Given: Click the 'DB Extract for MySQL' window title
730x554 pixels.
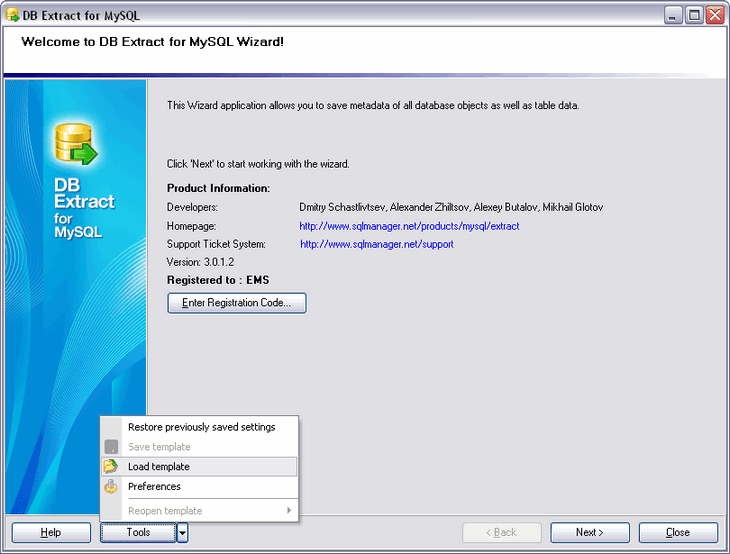Looking at the screenshot, I should pyautogui.click(x=81, y=16).
